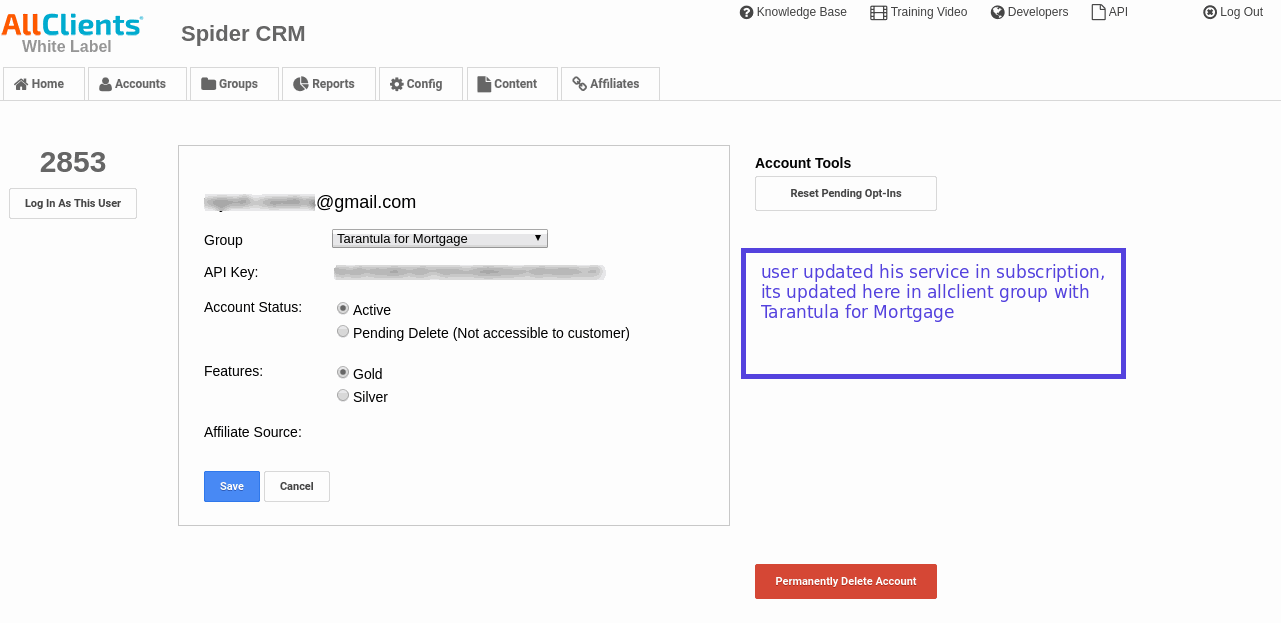This screenshot has height=623, width=1281.
Task: Open the Knowledge Base link
Action: [793, 13]
